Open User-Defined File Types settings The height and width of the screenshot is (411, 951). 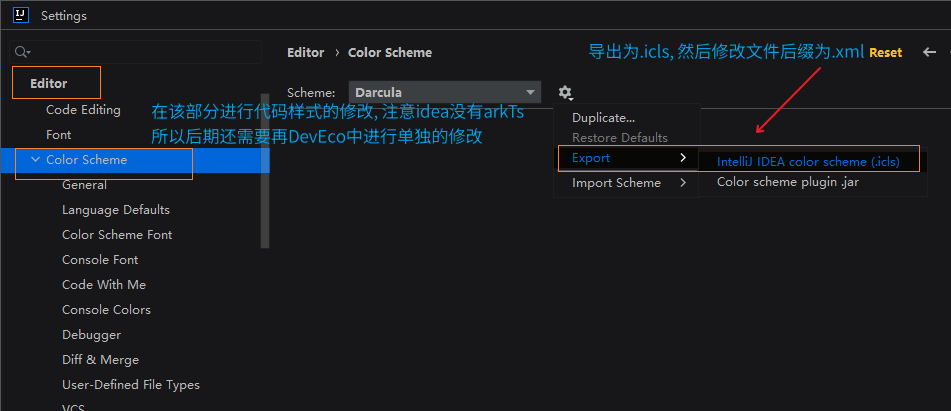[x=131, y=385]
